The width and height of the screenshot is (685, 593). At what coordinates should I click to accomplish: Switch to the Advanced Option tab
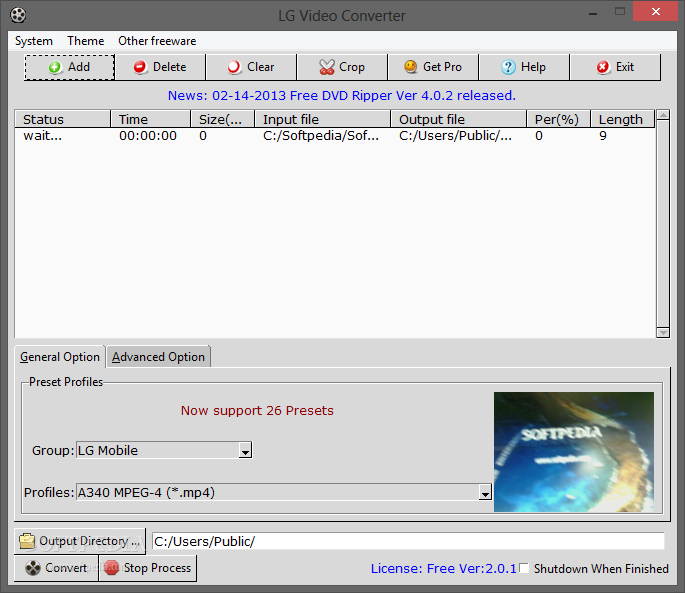tap(158, 357)
